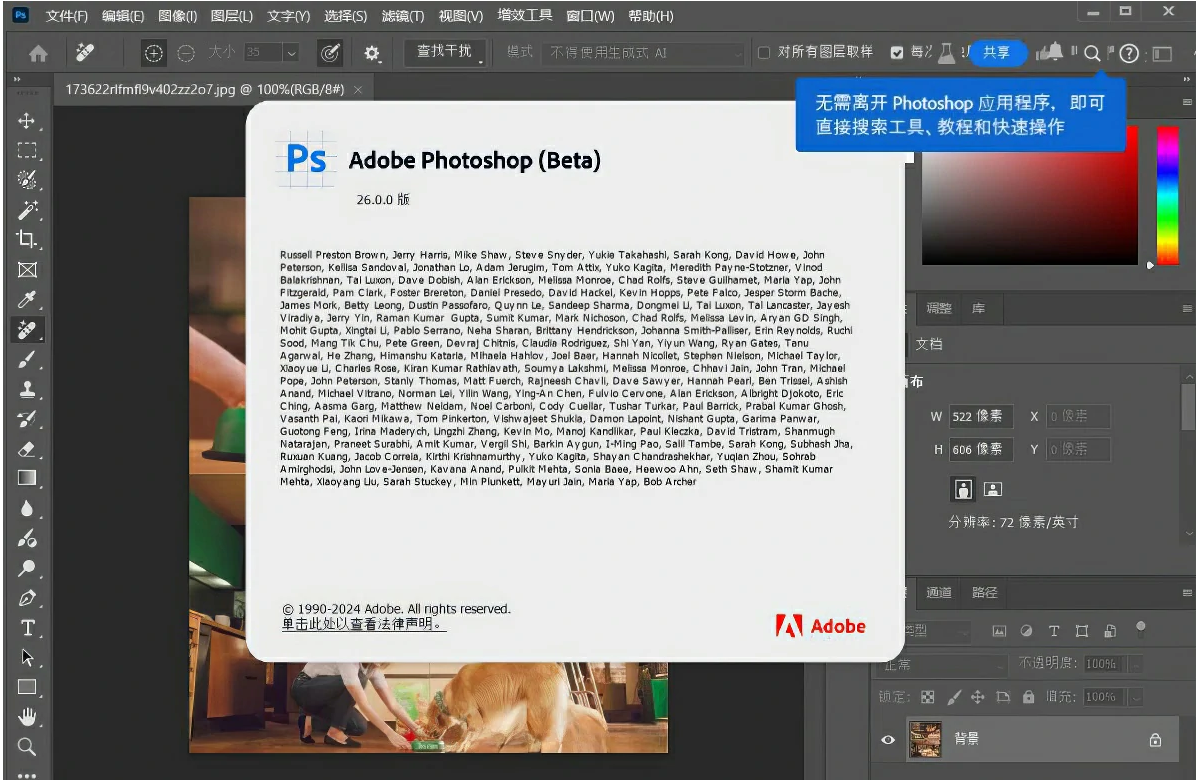This screenshot has width=1196, height=780.
Task: Click the canvas width W 522 field
Action: tap(981, 416)
